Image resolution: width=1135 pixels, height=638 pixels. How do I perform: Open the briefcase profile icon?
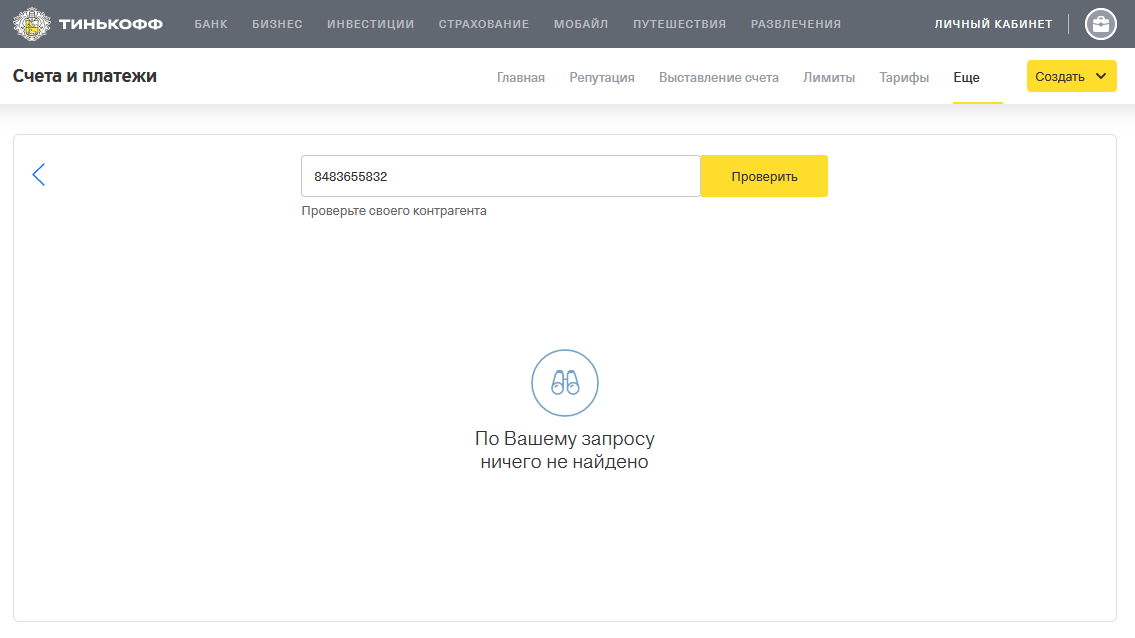[1100, 24]
